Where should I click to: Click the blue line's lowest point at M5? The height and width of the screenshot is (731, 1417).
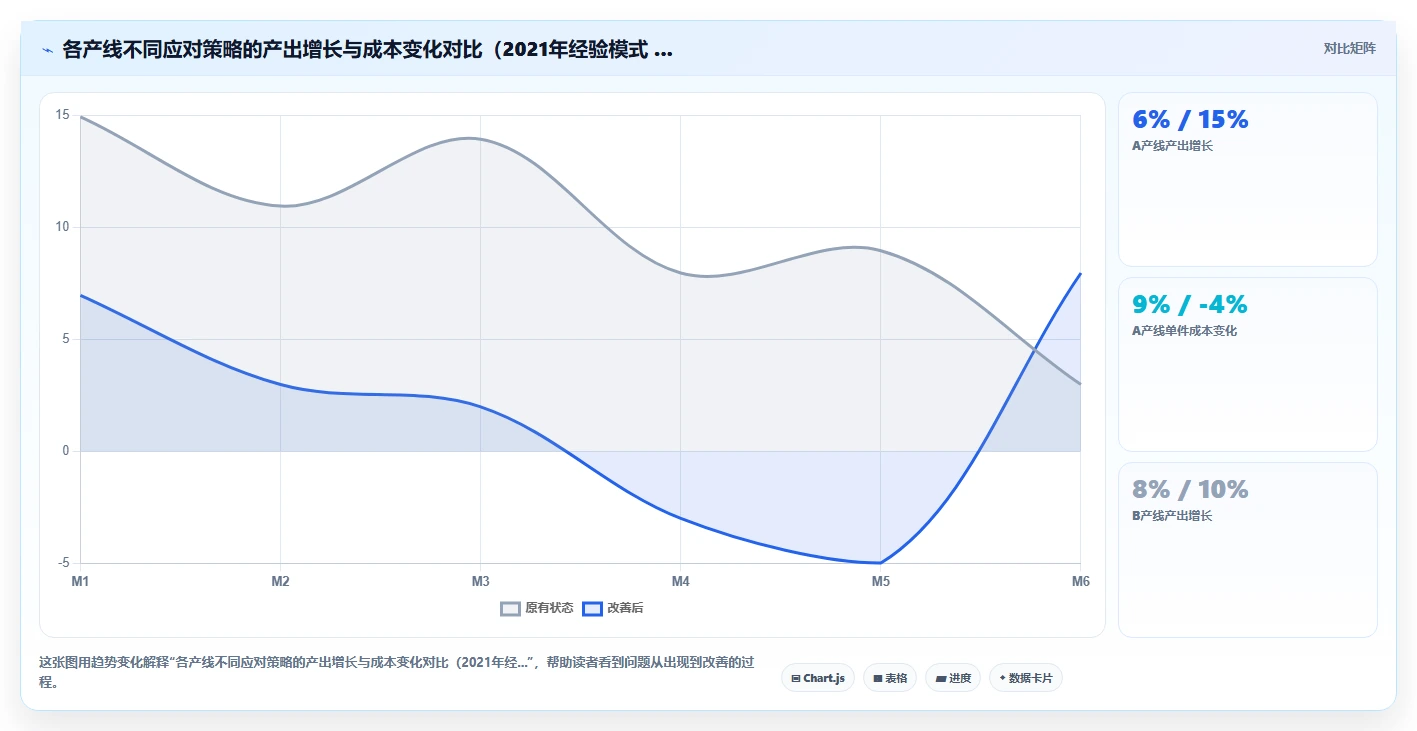click(x=880, y=563)
